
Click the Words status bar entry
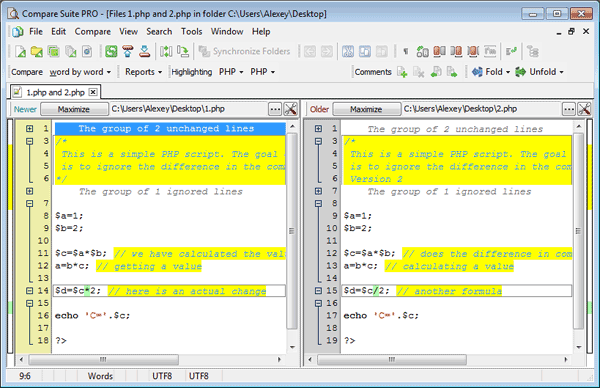click(100, 376)
